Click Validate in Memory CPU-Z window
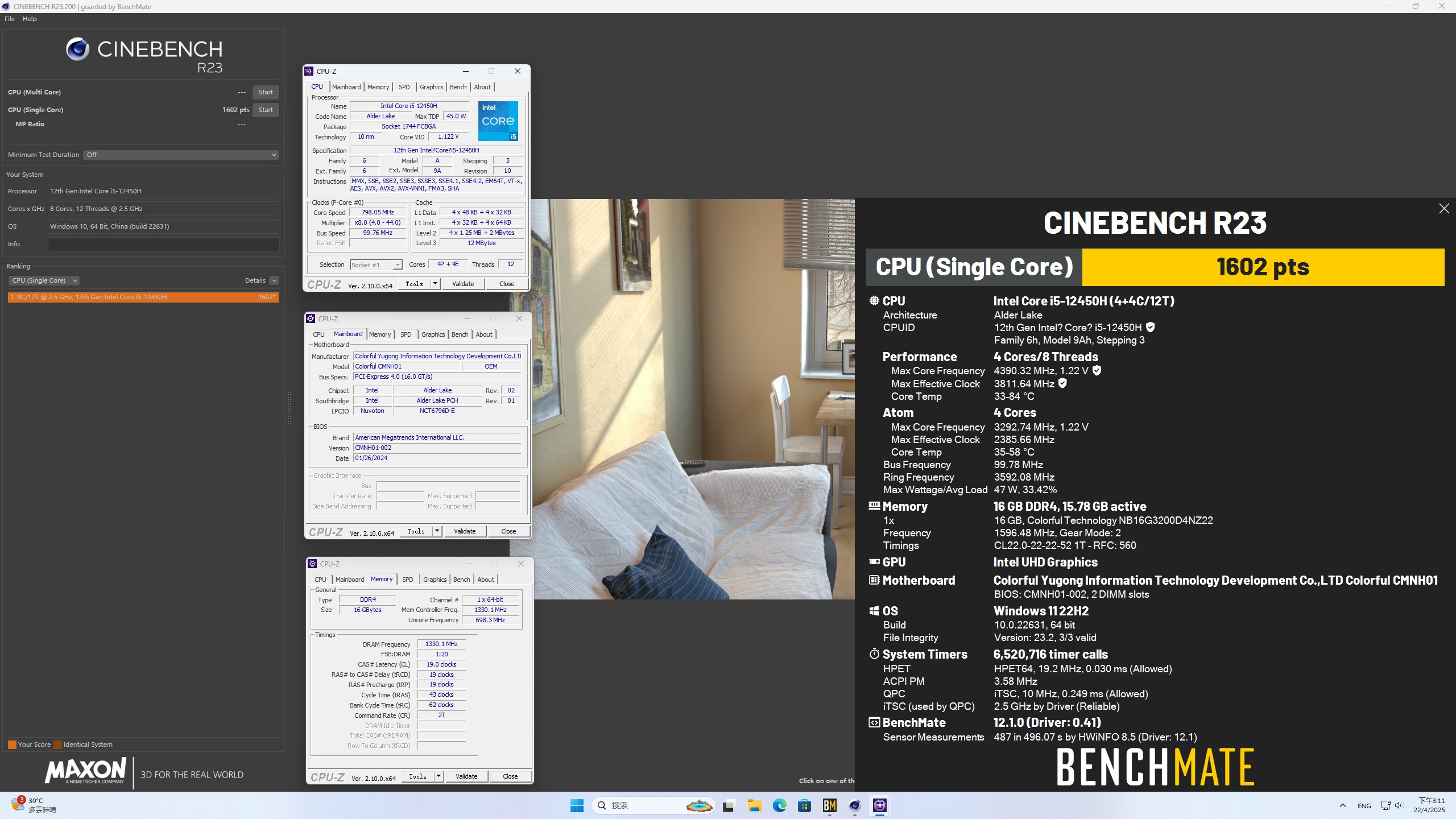The image size is (1456, 819). click(466, 776)
